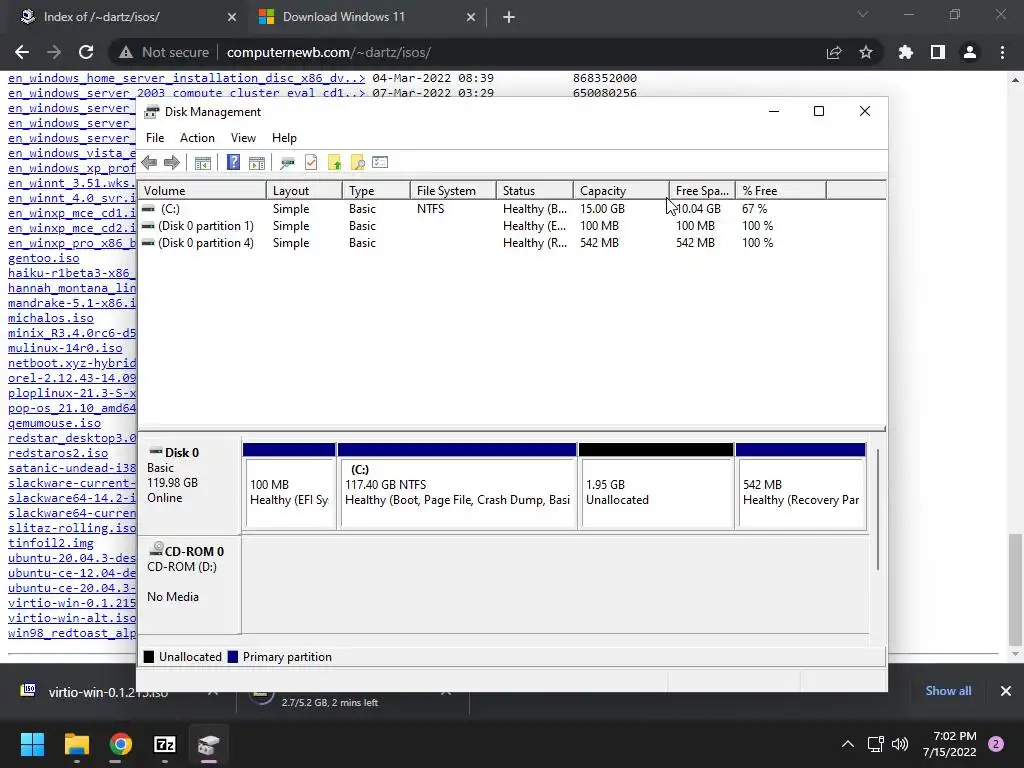Click the checklist settings toolbar icon
The height and width of the screenshot is (768, 1024).
tap(380, 163)
